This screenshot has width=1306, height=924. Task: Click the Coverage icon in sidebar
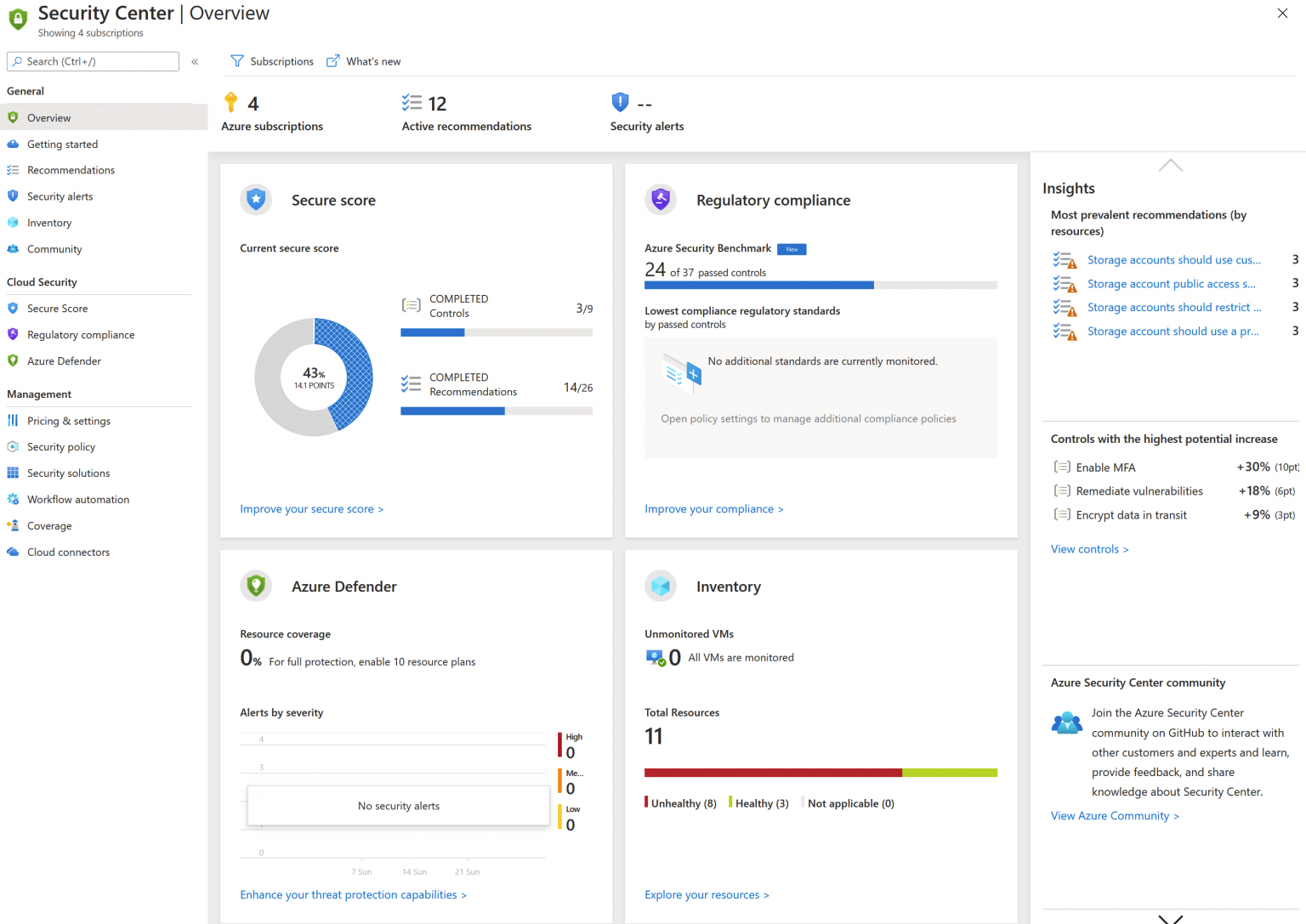pos(13,525)
